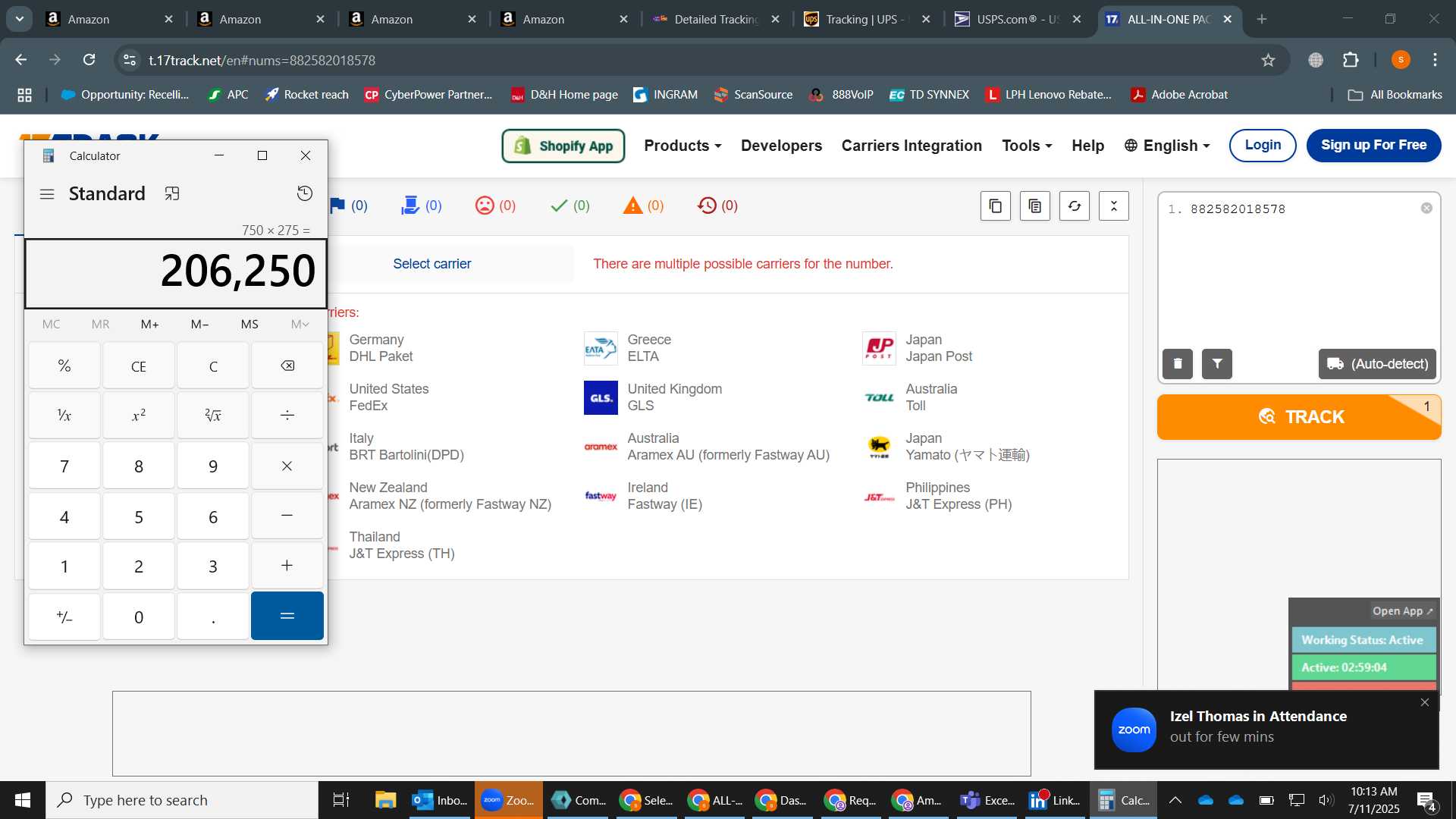Click the multiply operator in Calculator
This screenshot has width=1456, height=819.
tap(287, 466)
